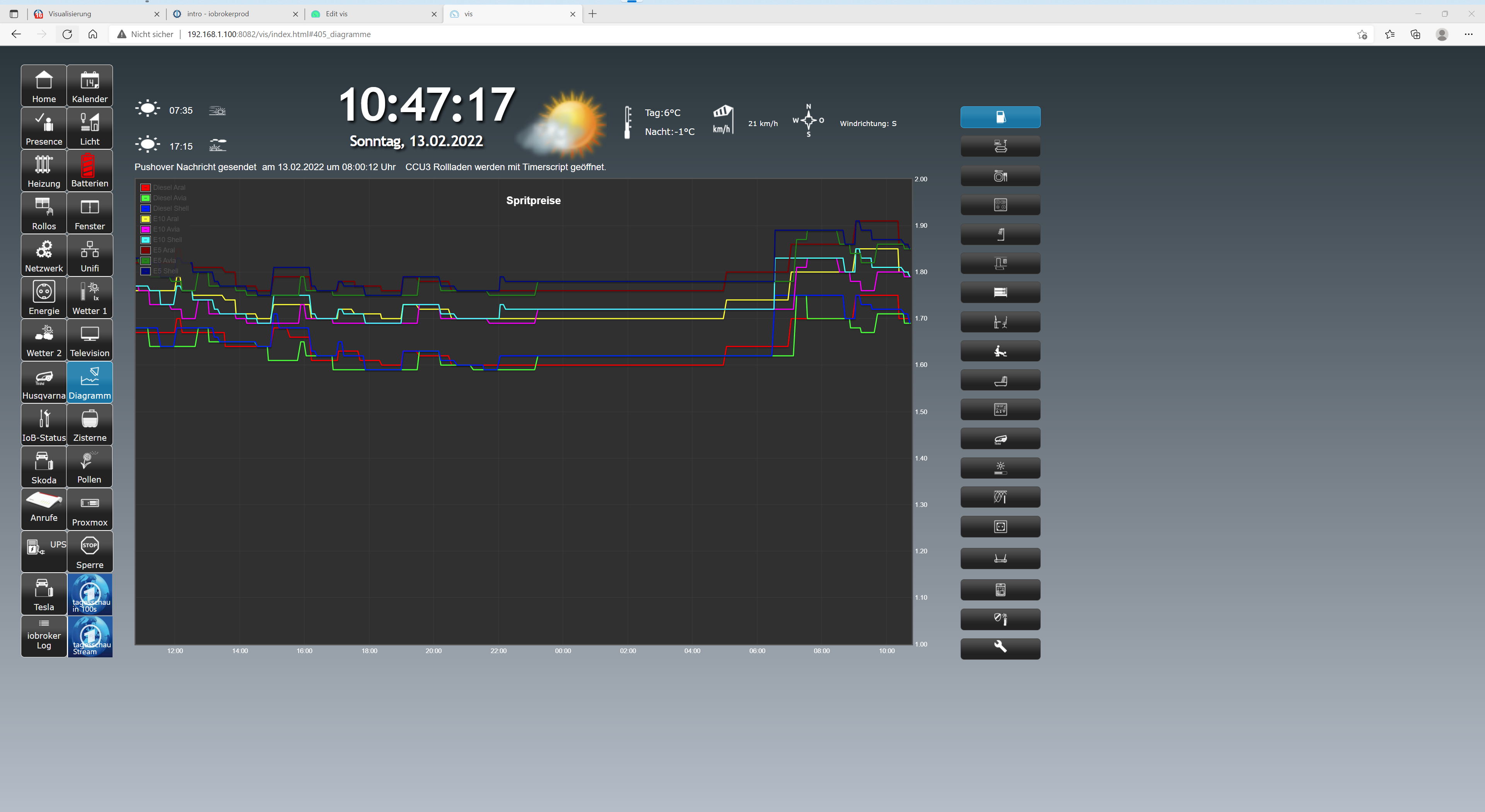Open the Batterien tile with red battery

click(x=89, y=171)
